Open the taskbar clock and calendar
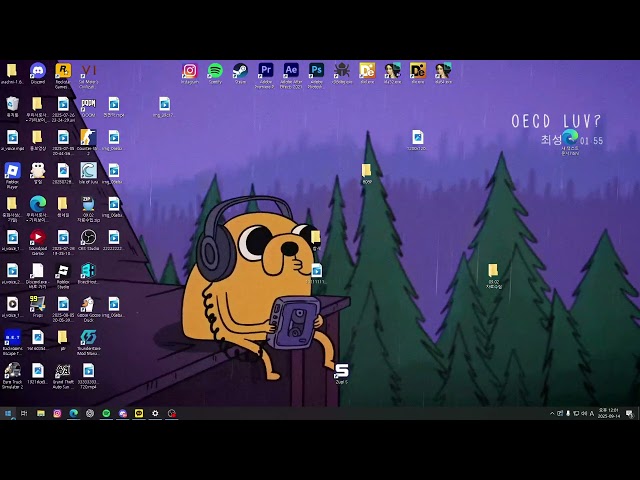 609,413
